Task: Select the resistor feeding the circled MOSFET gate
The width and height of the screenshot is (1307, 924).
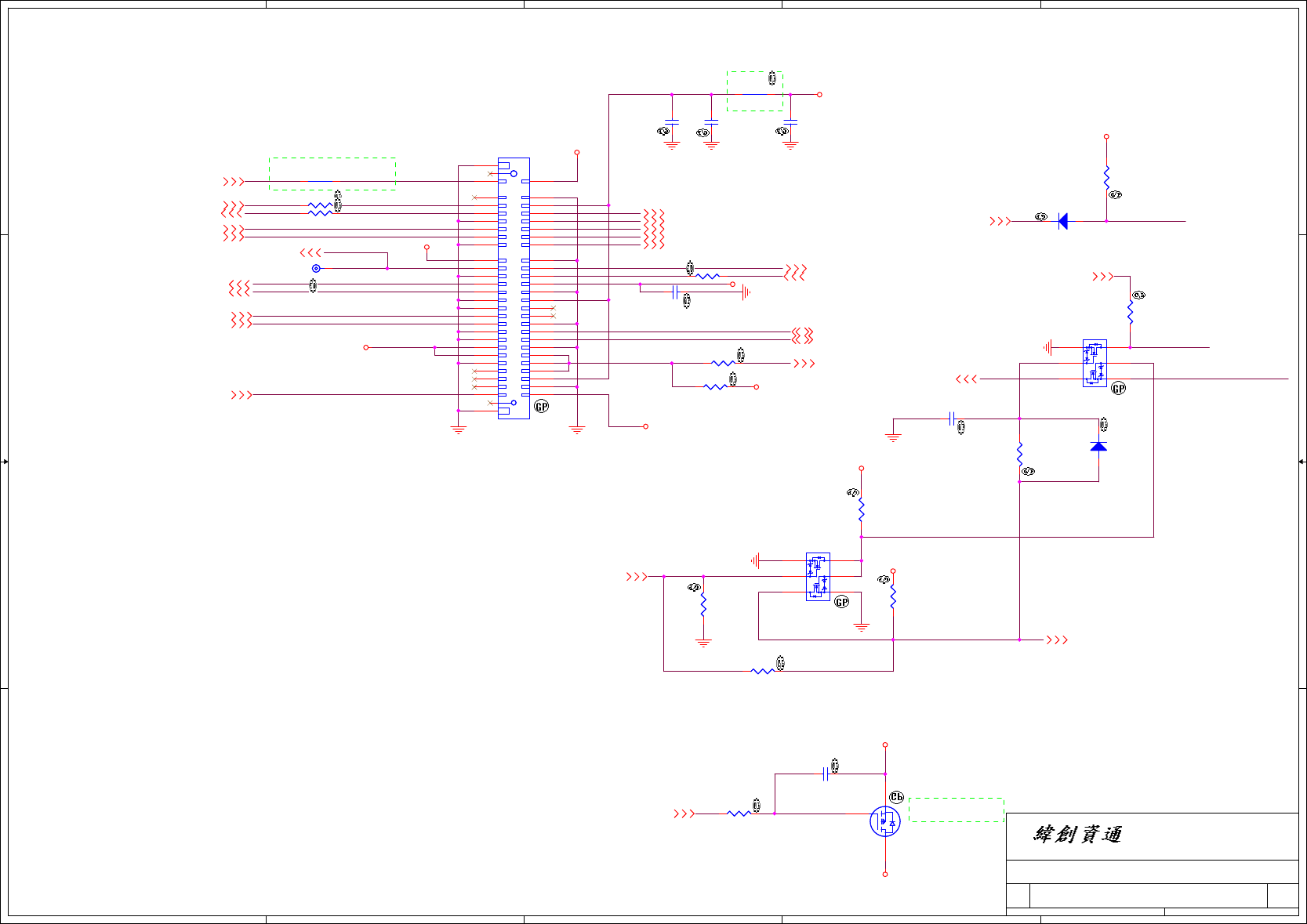Action: pos(739,813)
